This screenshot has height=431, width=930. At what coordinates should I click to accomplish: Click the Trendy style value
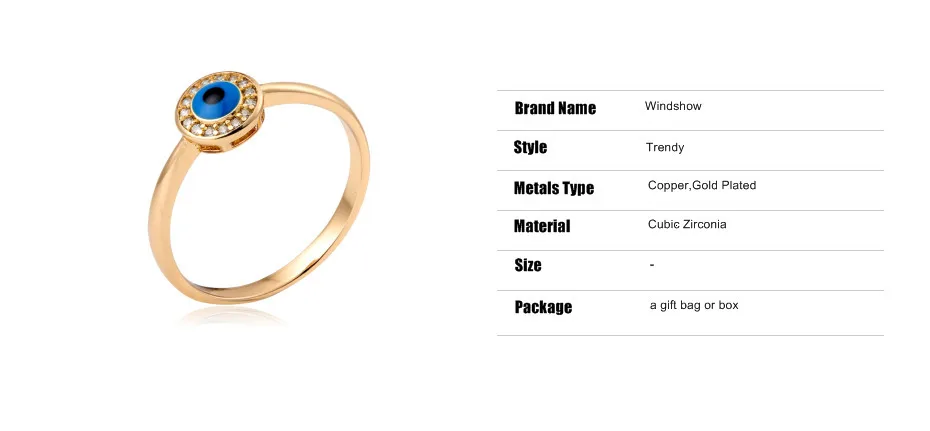665,147
